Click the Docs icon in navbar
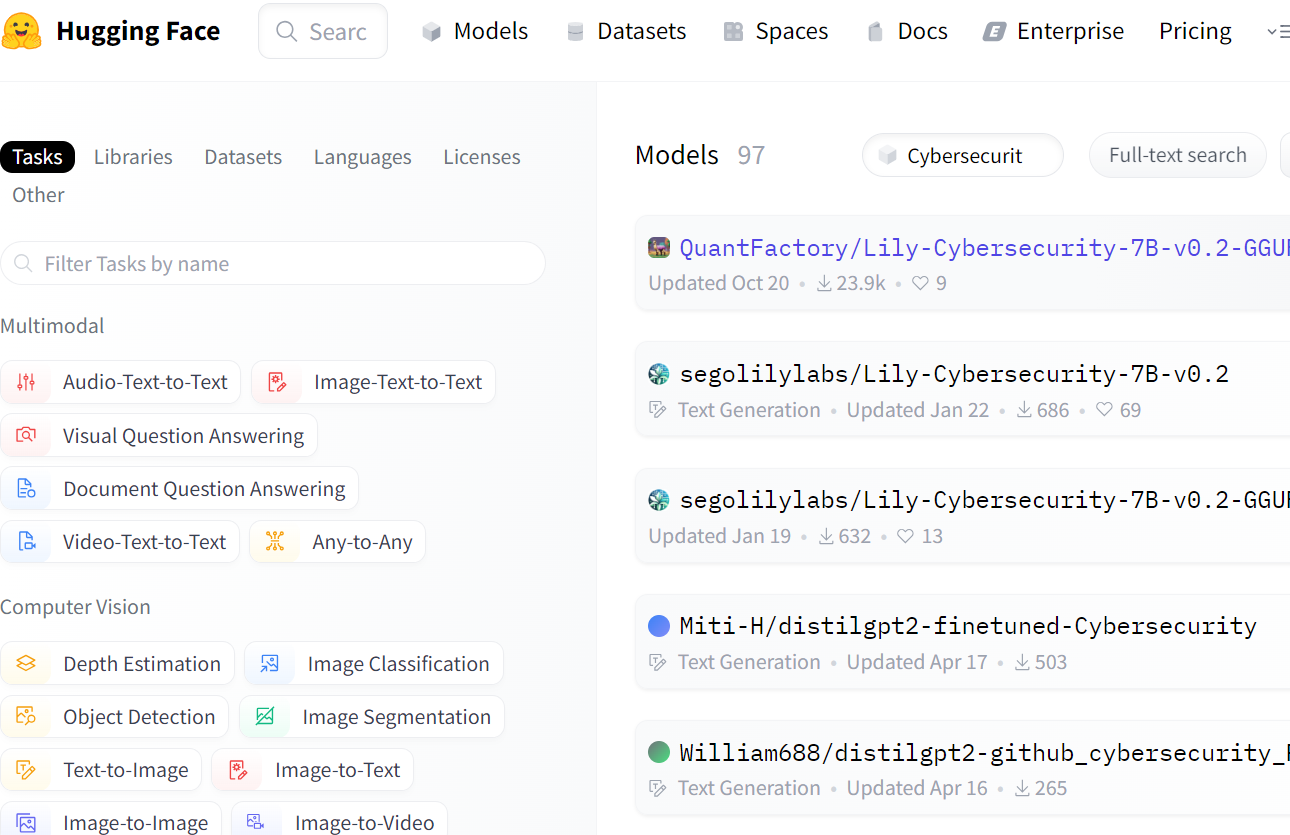The height and width of the screenshot is (835, 1290). point(876,32)
